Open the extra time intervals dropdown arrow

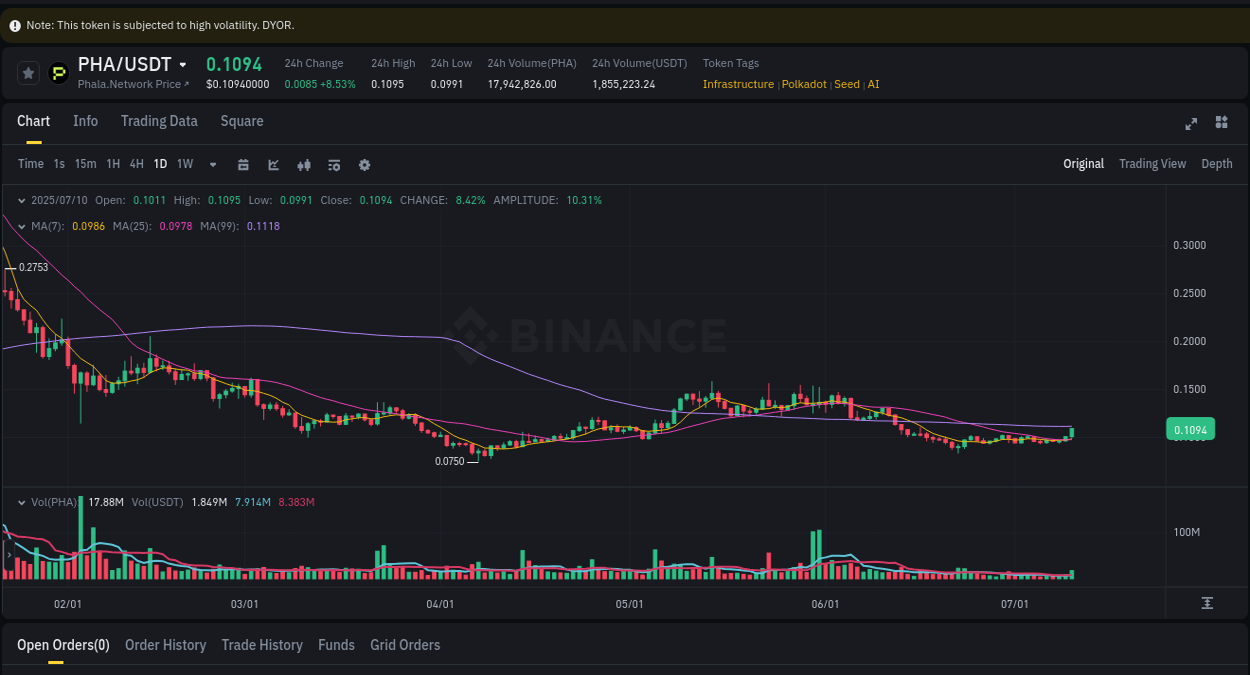pos(212,164)
